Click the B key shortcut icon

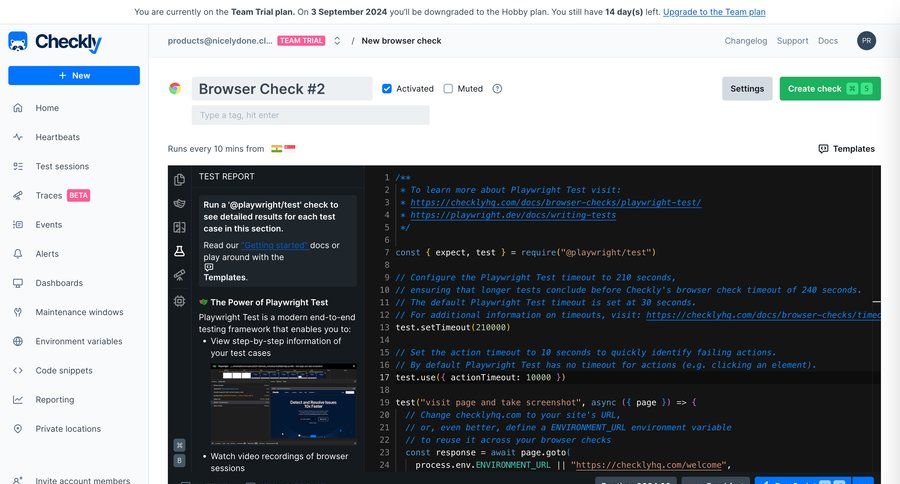(x=180, y=460)
